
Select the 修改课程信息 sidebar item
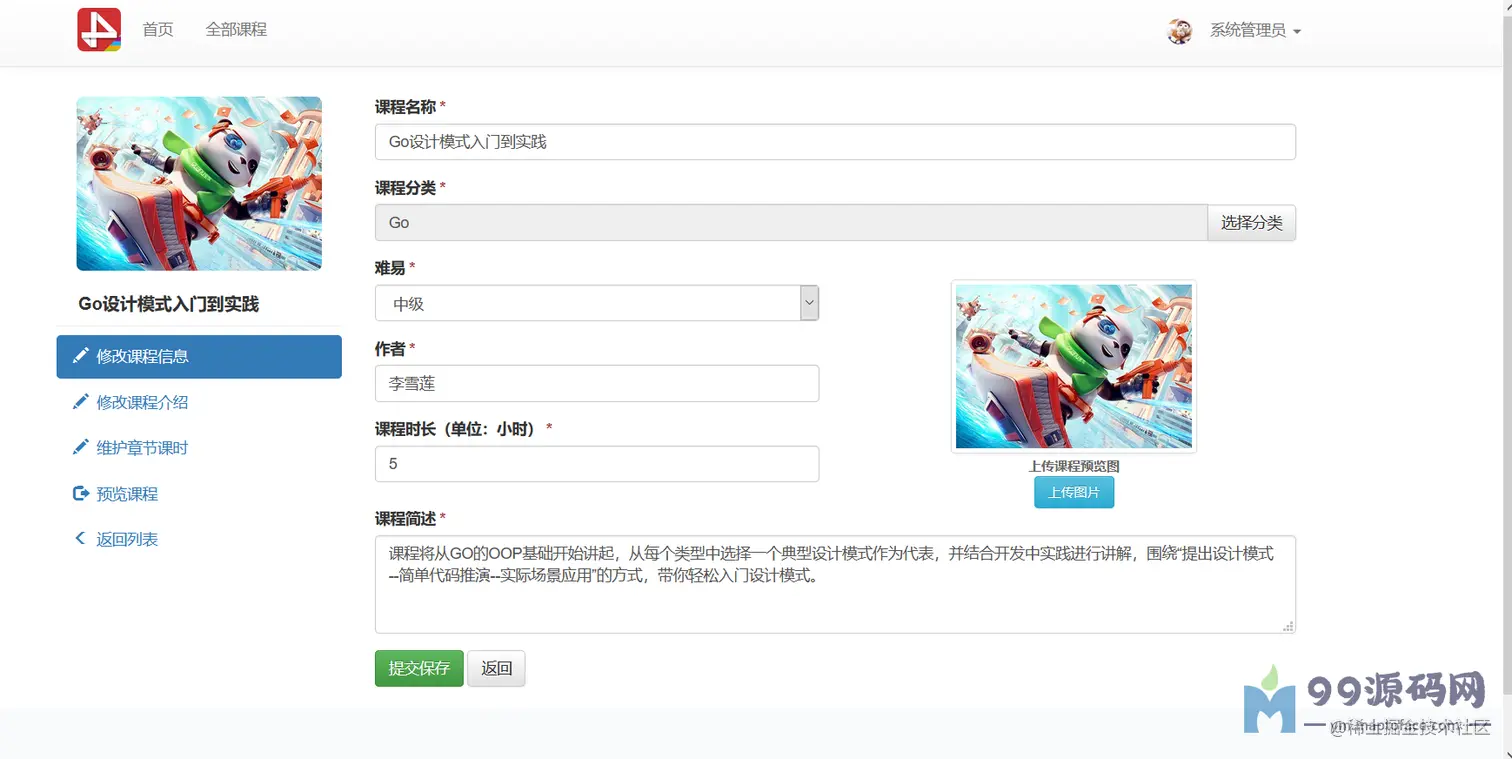[x=199, y=356]
